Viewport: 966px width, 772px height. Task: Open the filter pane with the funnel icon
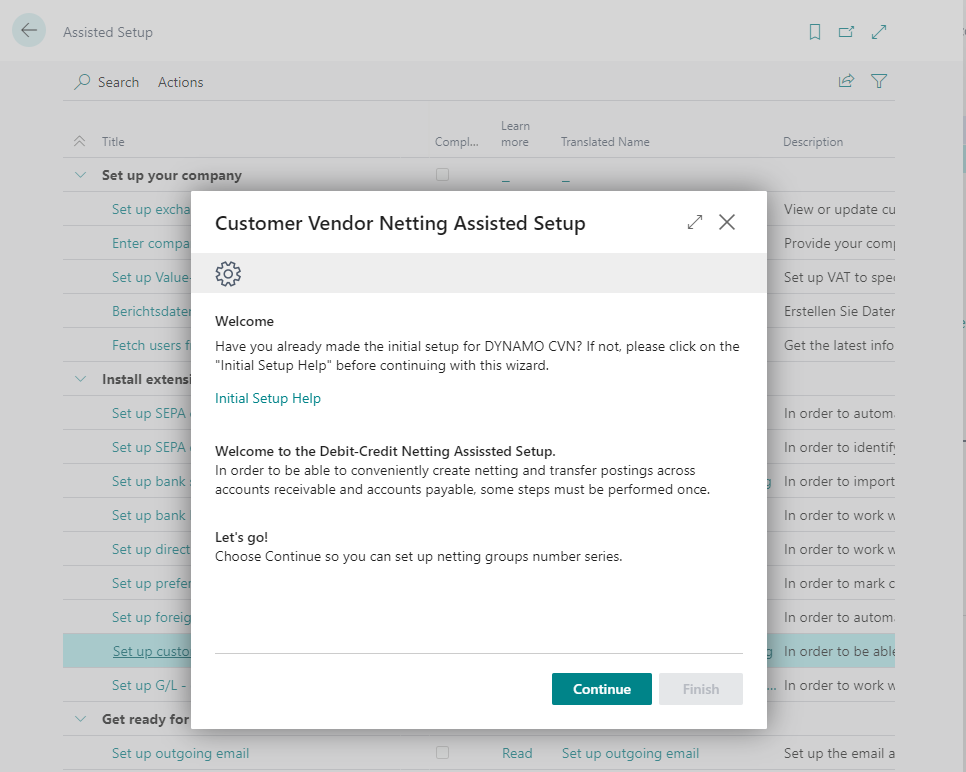click(879, 81)
